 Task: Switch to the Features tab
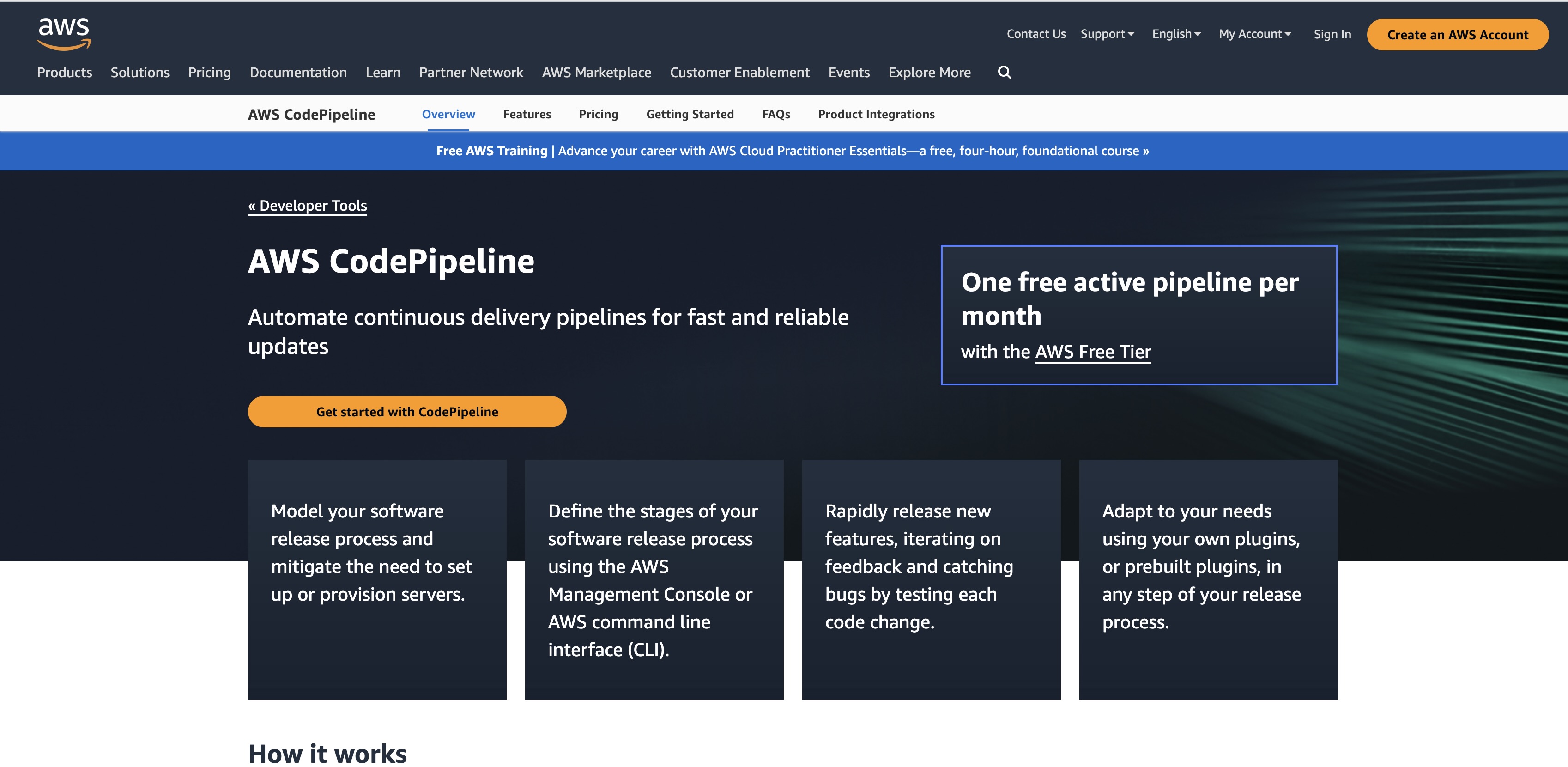coord(527,114)
